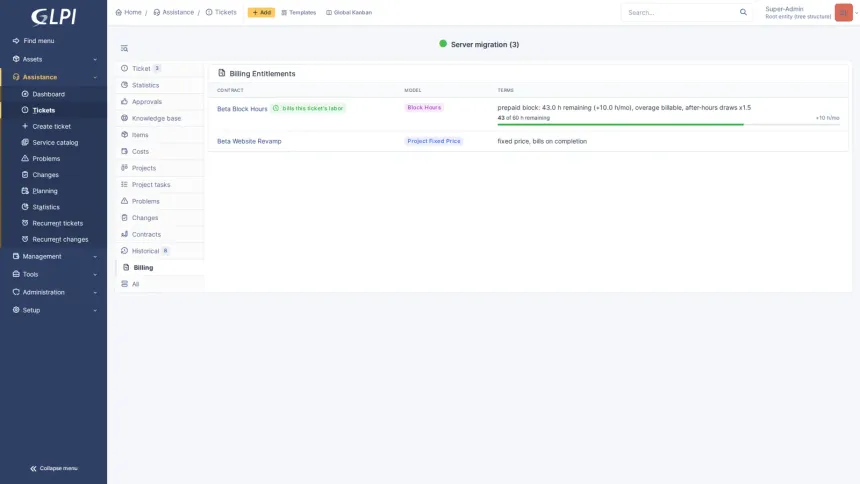Open Templates in the top bar

[x=298, y=12]
